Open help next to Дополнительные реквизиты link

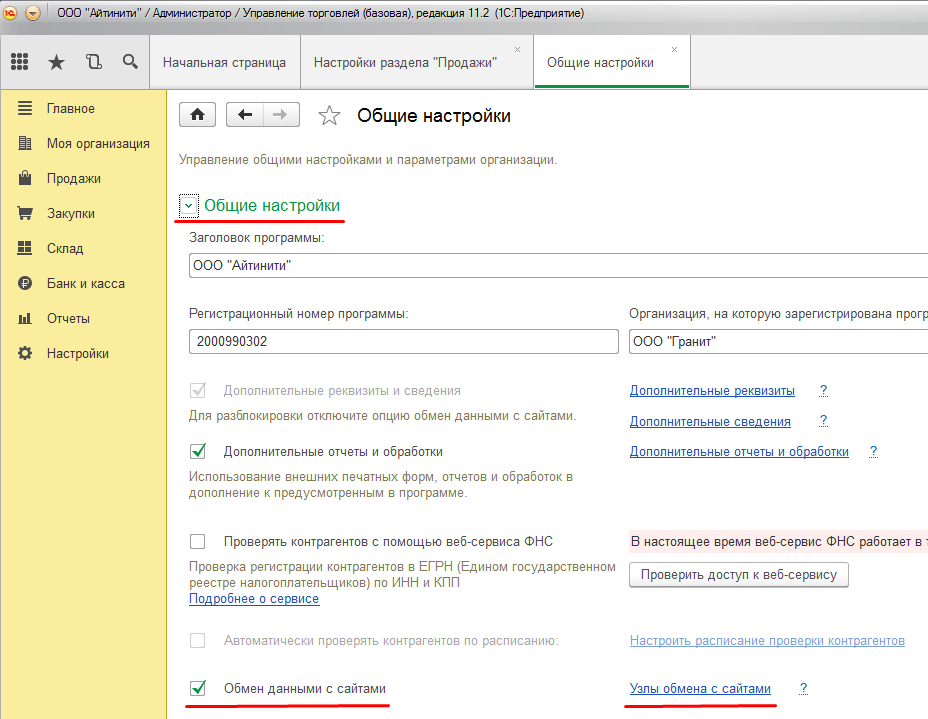click(x=823, y=391)
